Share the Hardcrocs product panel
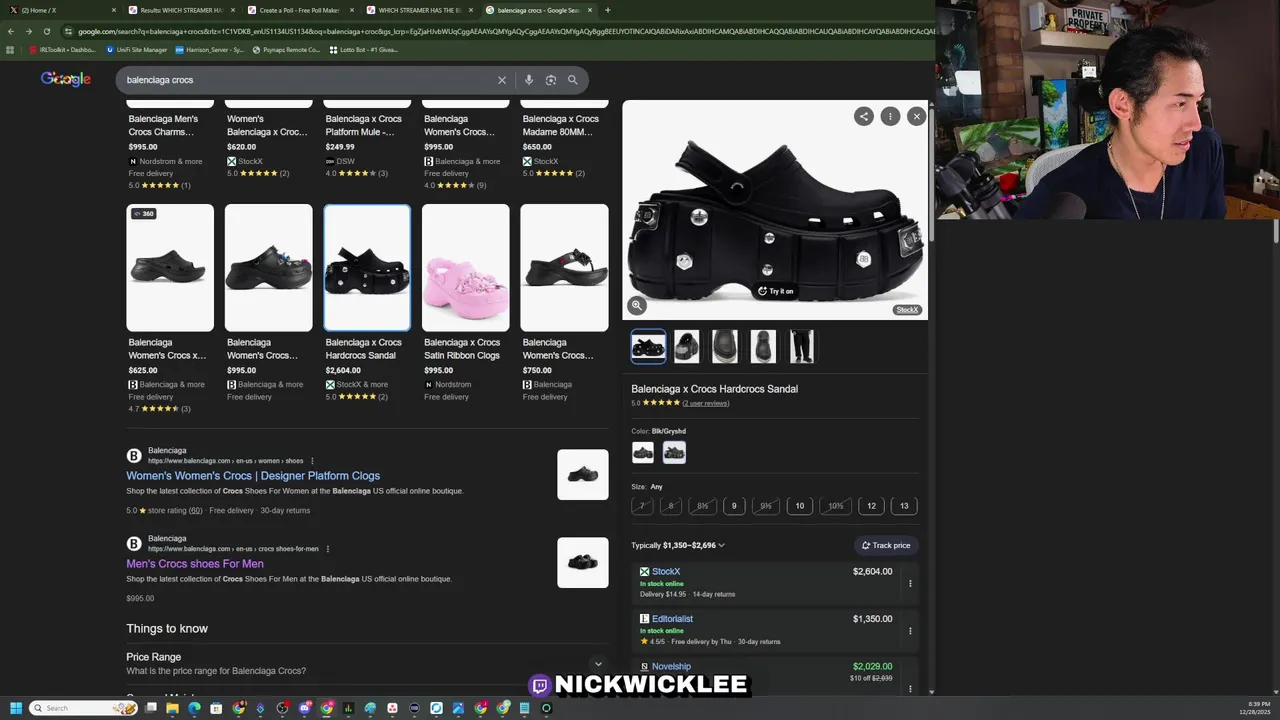Image resolution: width=1280 pixels, height=720 pixels. pyautogui.click(x=864, y=116)
